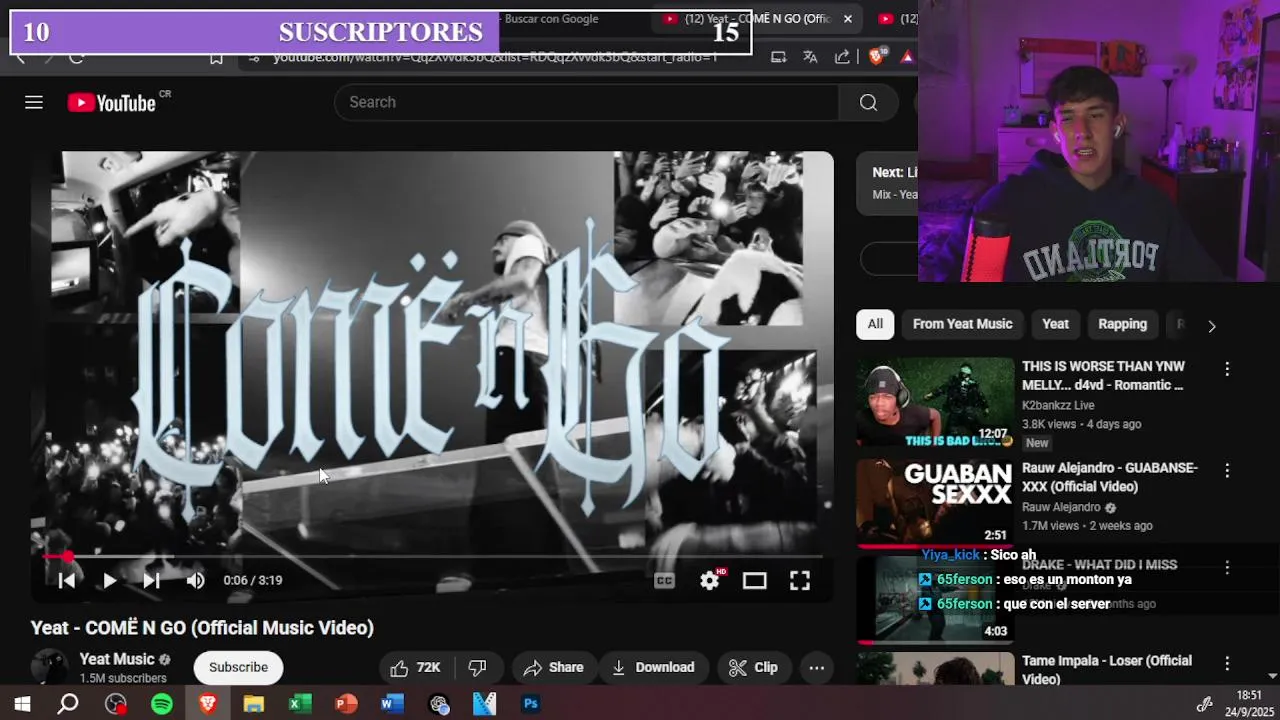Skip to the previous video
This screenshot has width=1280, height=720.
pos(66,580)
